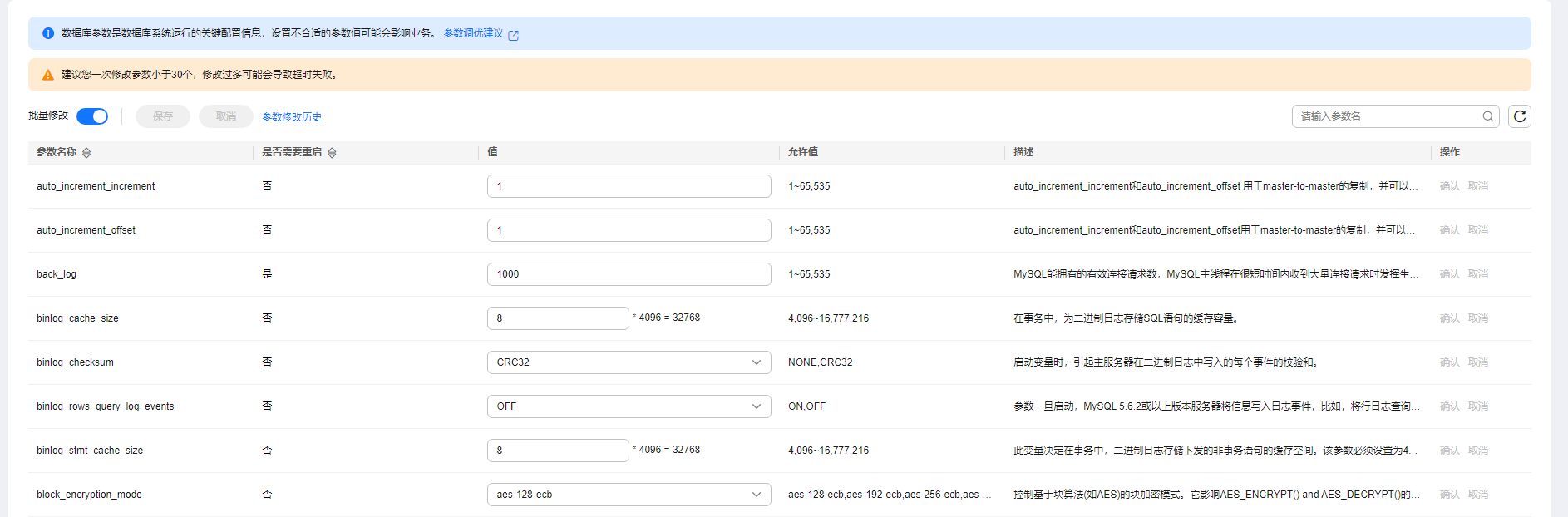Click the 请输入参数名 search field
1568x517 pixels.
point(1388,116)
